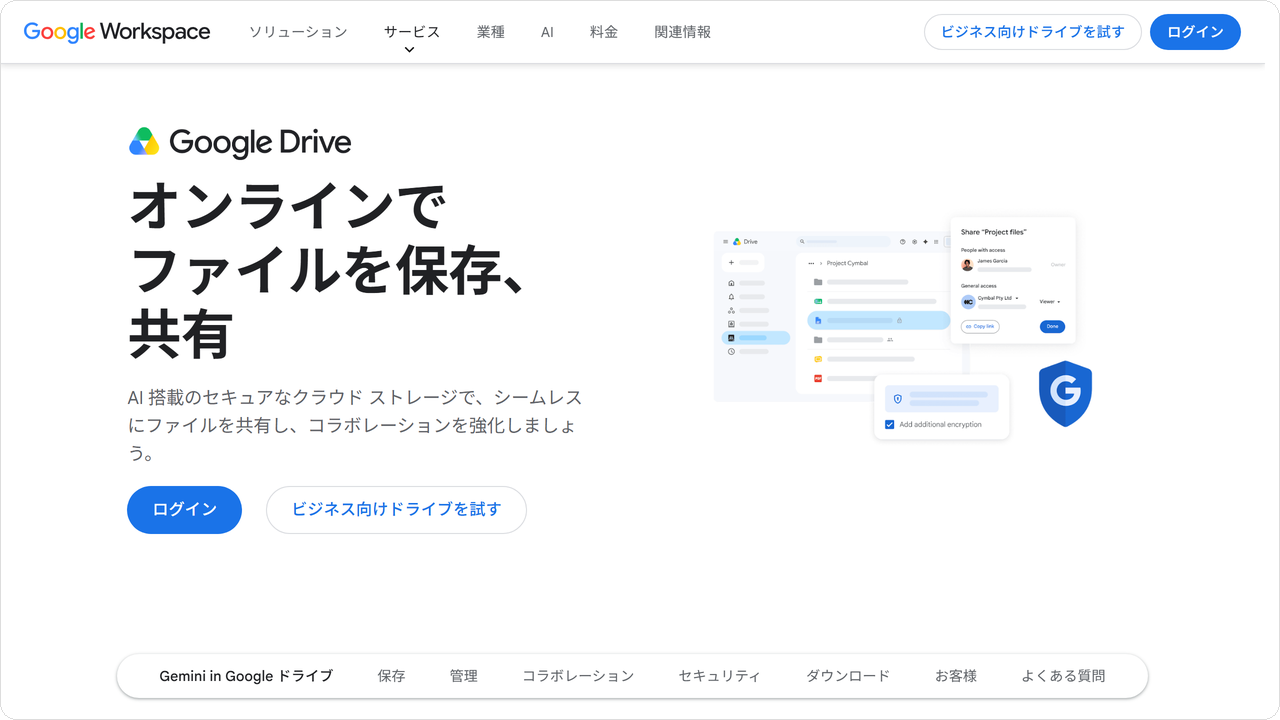Select the 管理 tab

[x=464, y=676]
